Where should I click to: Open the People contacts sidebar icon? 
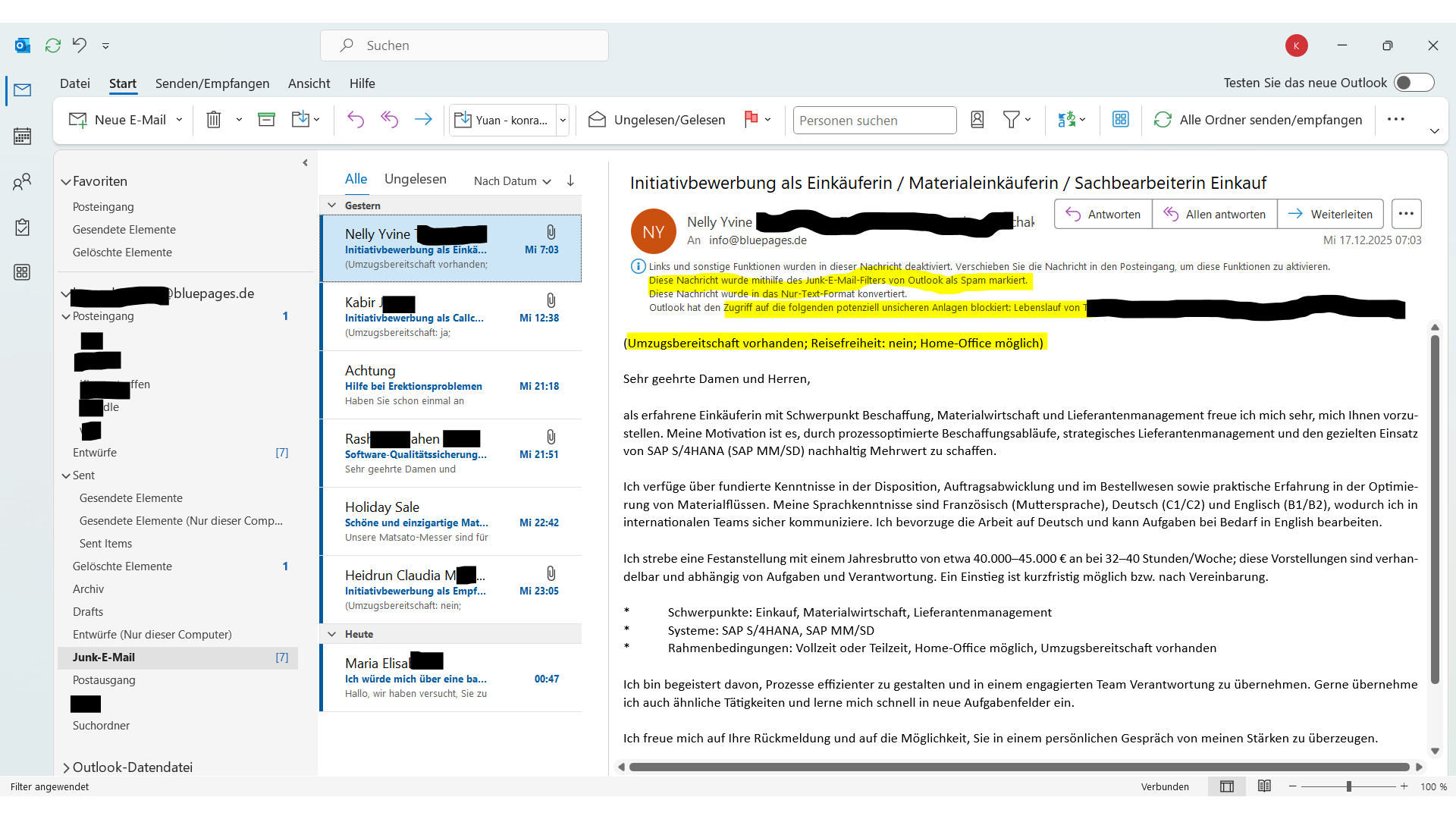22,182
